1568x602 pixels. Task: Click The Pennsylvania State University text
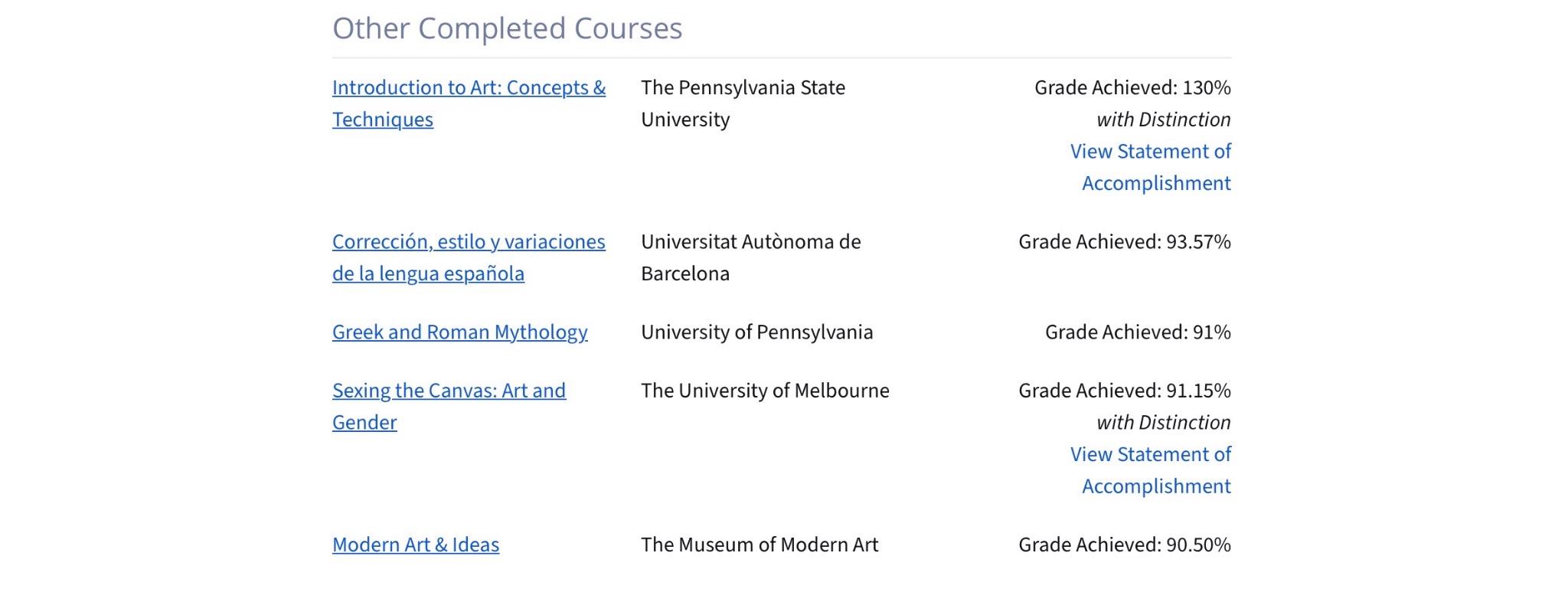coord(743,88)
